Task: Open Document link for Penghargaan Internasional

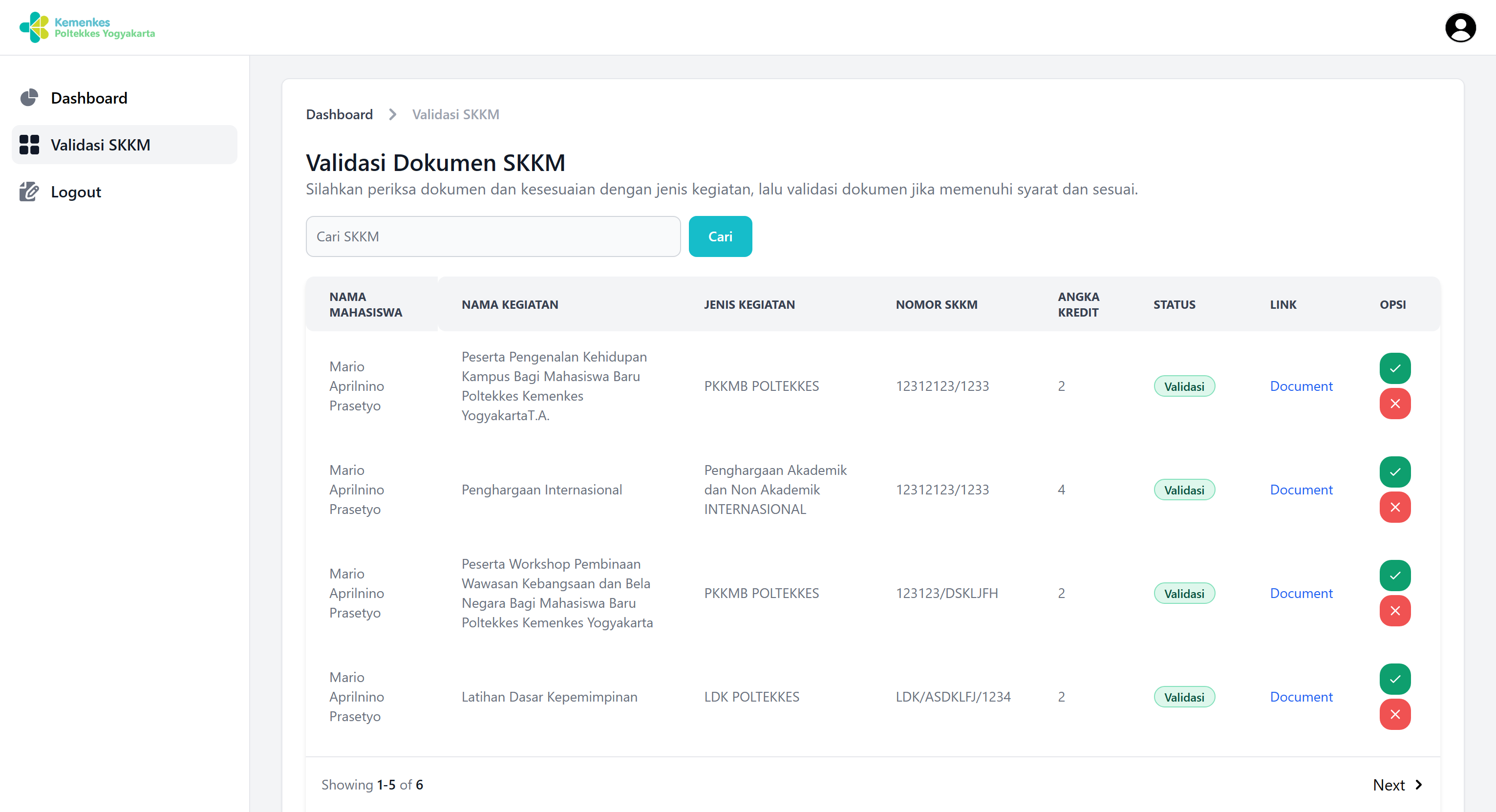Action: coord(1300,490)
